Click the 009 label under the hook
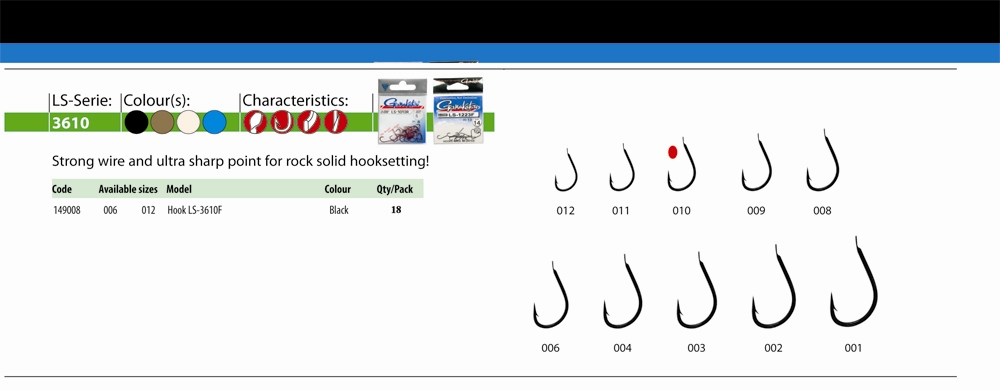This screenshot has width=1000, height=390. [756, 211]
